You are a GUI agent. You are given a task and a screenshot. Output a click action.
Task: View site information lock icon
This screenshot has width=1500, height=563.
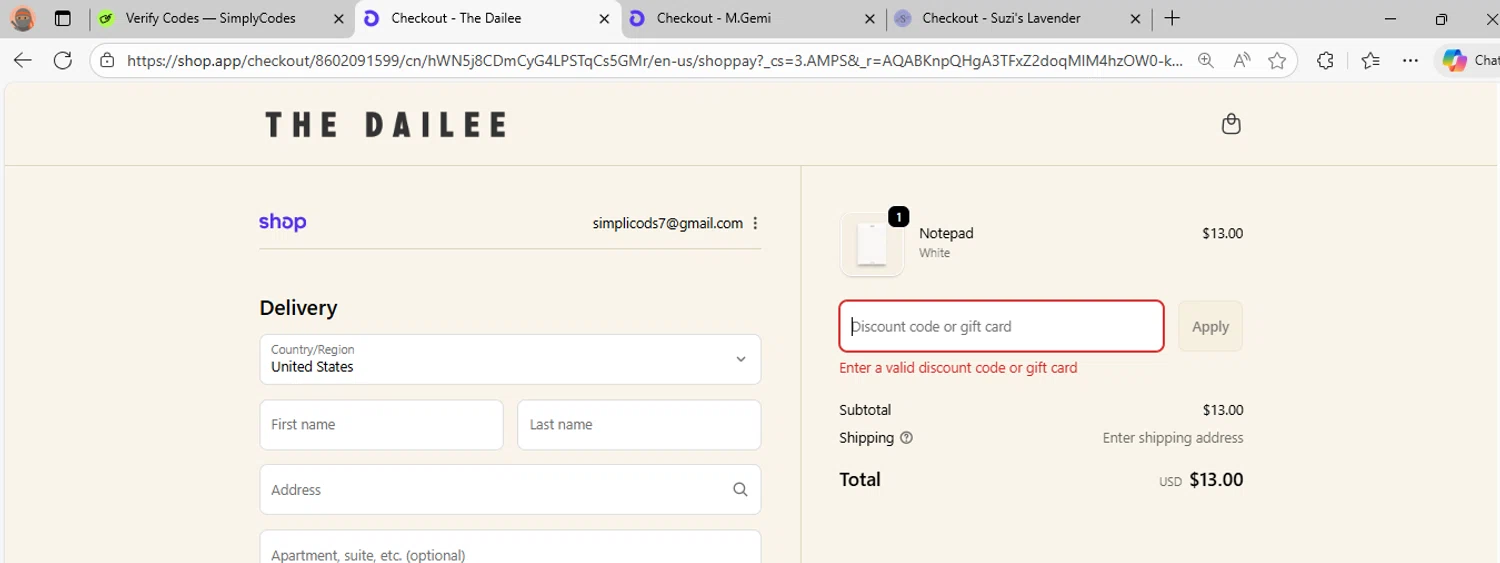(x=108, y=60)
